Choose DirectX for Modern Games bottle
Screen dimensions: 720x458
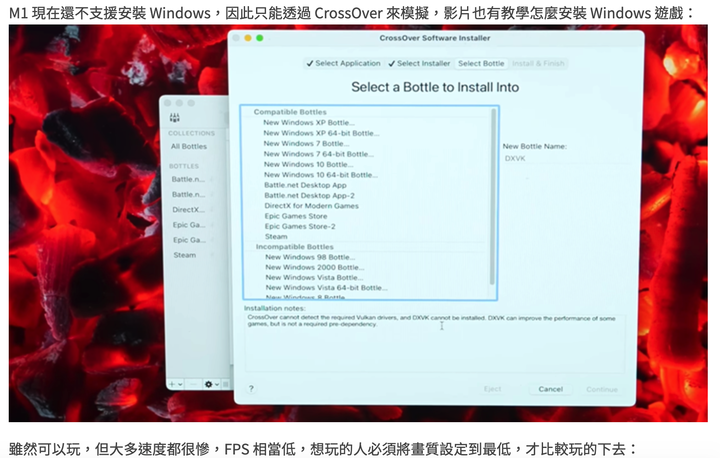tap(311, 206)
